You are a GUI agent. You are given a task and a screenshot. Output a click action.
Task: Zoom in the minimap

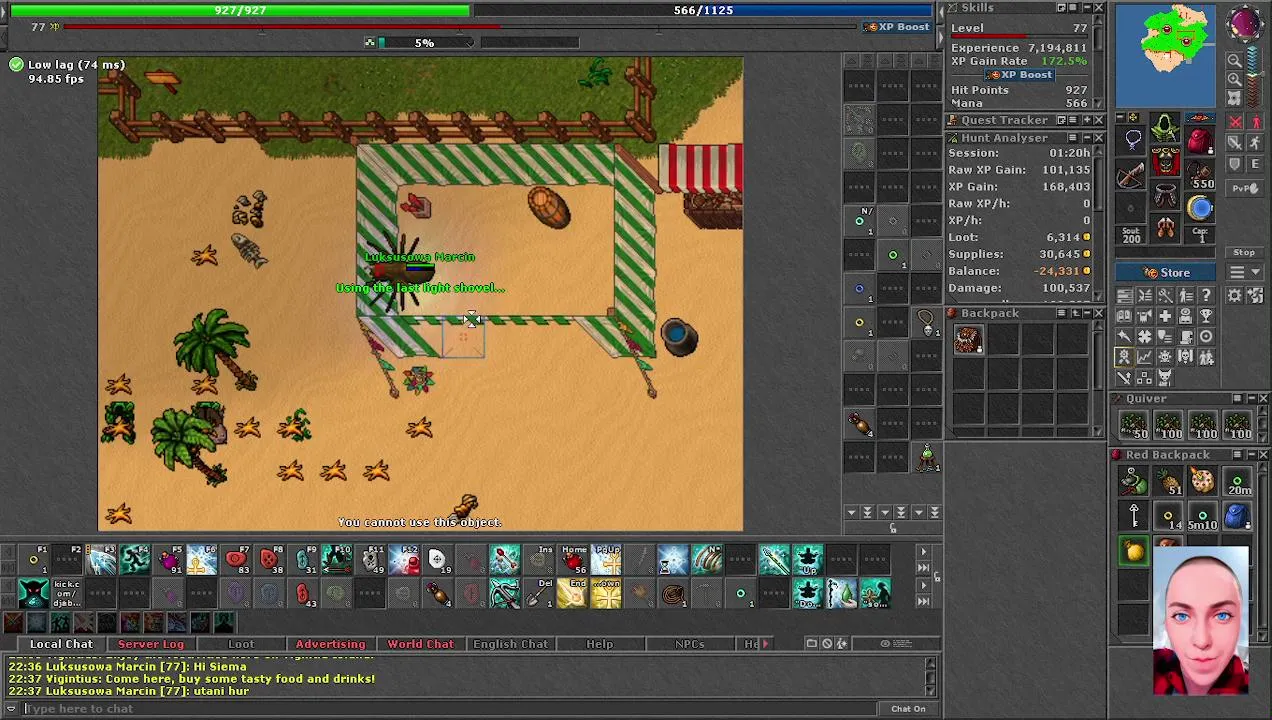click(x=1234, y=80)
